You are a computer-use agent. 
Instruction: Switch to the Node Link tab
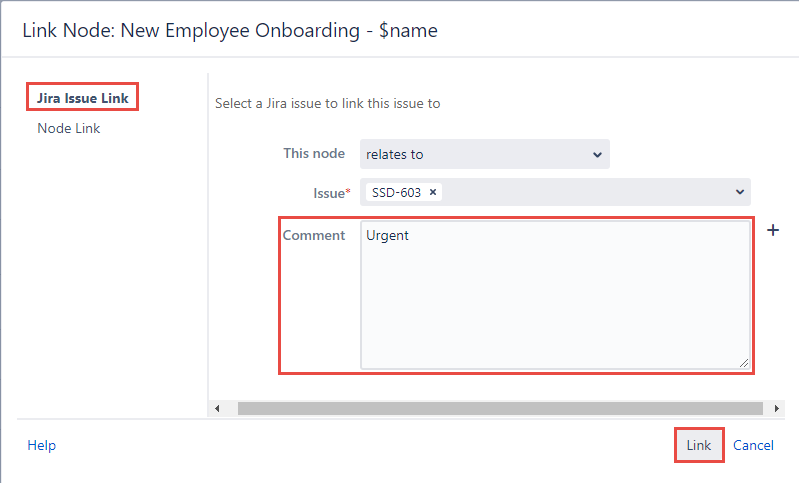[x=69, y=128]
